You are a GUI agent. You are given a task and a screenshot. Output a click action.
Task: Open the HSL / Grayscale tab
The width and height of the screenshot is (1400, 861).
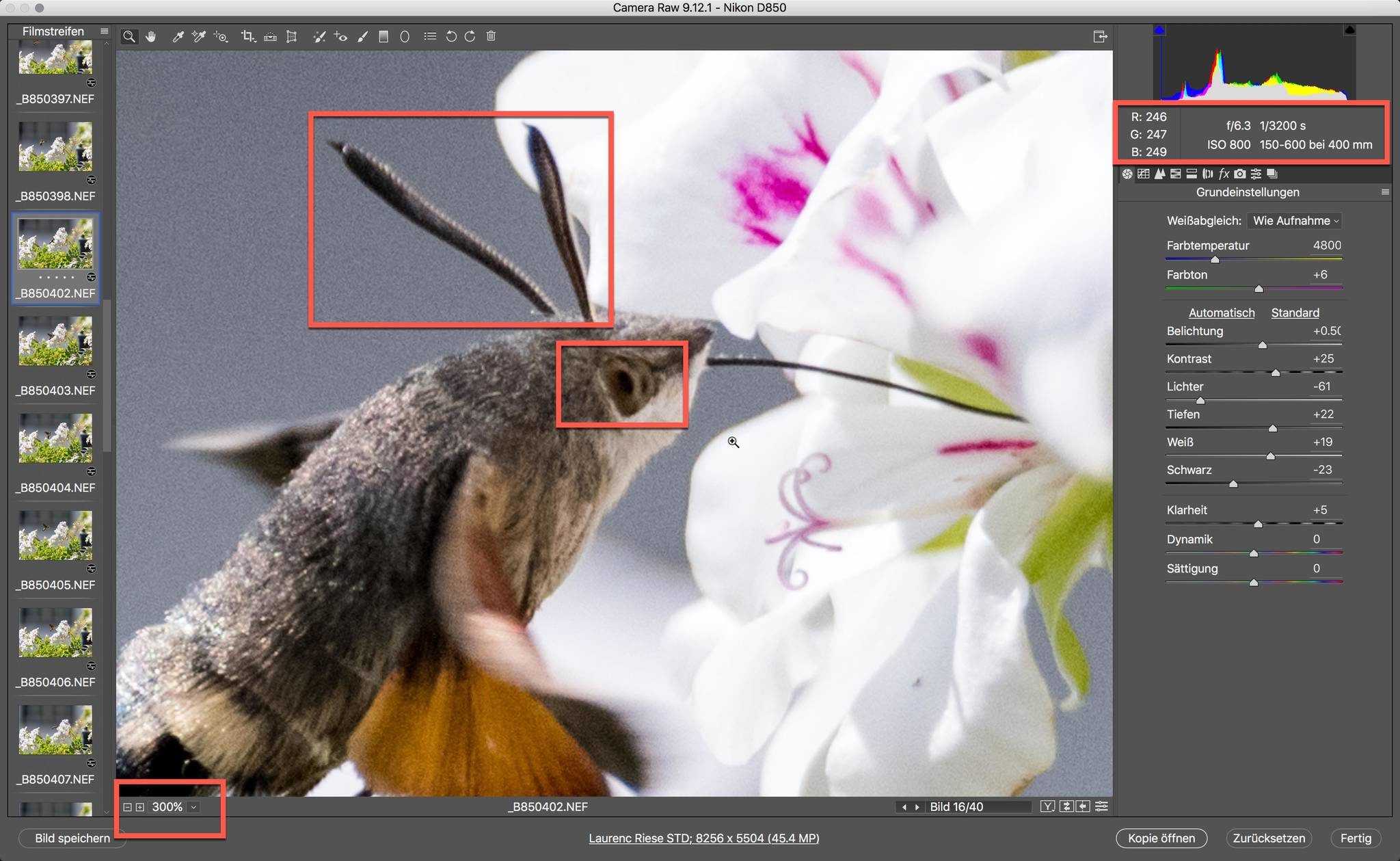point(1176,174)
